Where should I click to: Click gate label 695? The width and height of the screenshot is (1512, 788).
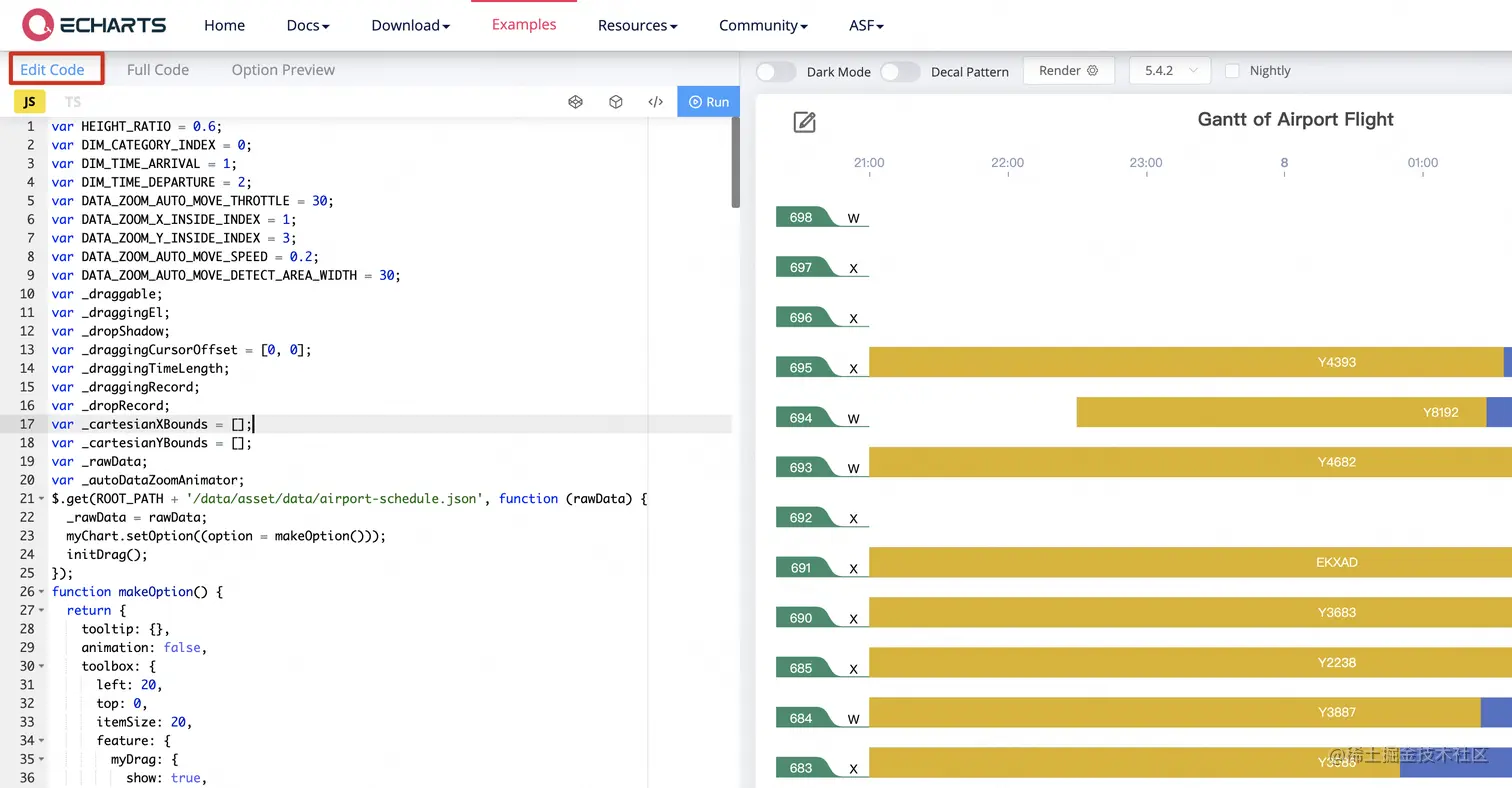click(x=801, y=367)
